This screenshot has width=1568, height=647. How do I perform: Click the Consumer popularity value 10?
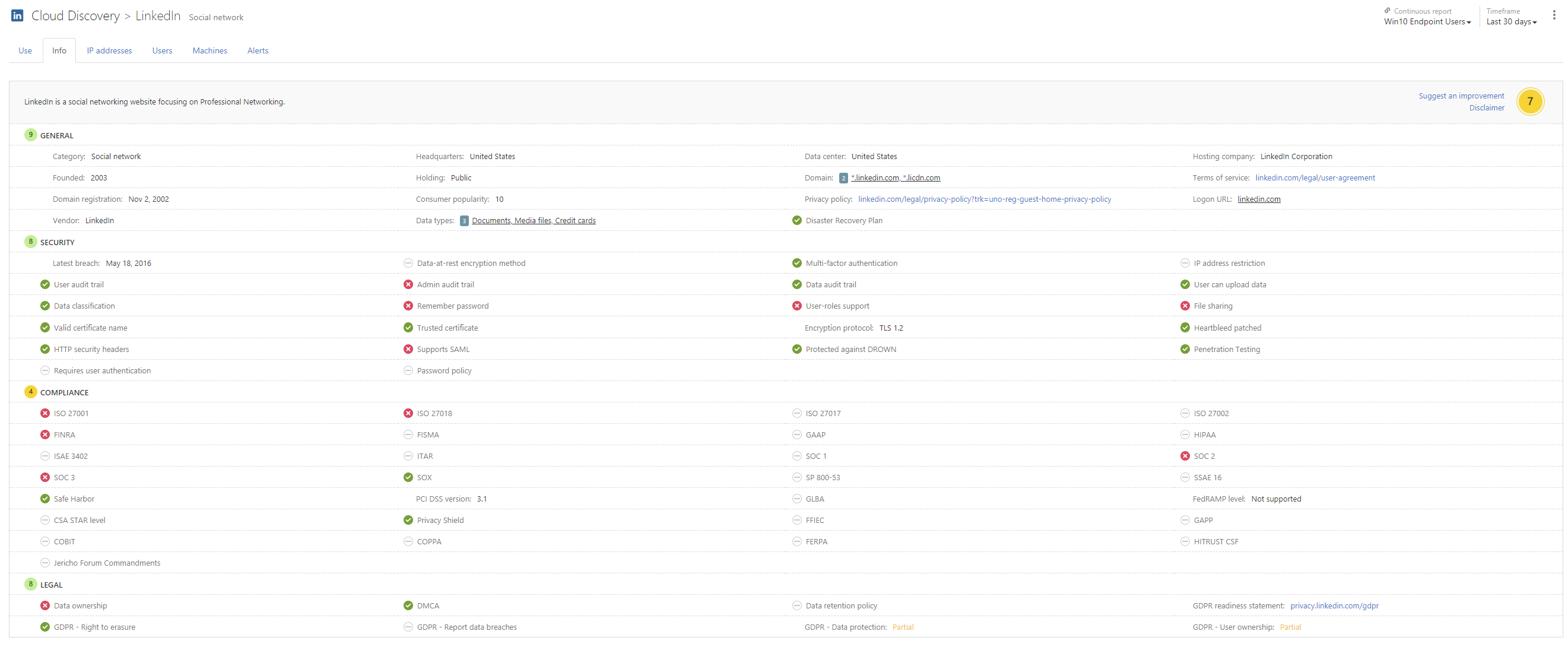point(499,199)
